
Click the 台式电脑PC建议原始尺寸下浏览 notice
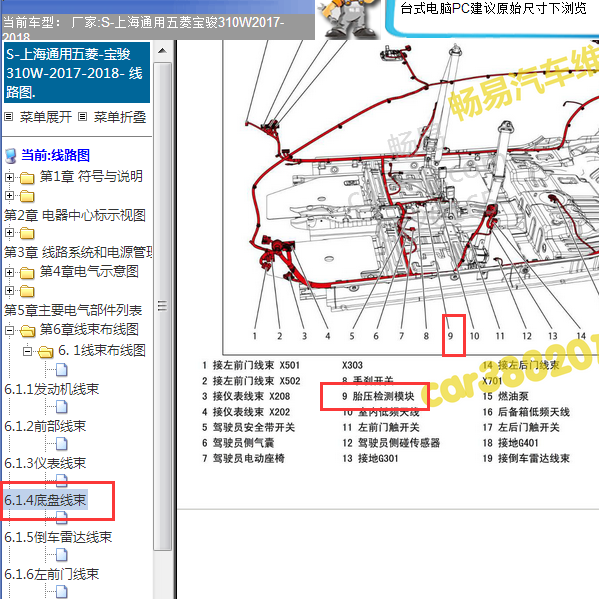[493, 8]
